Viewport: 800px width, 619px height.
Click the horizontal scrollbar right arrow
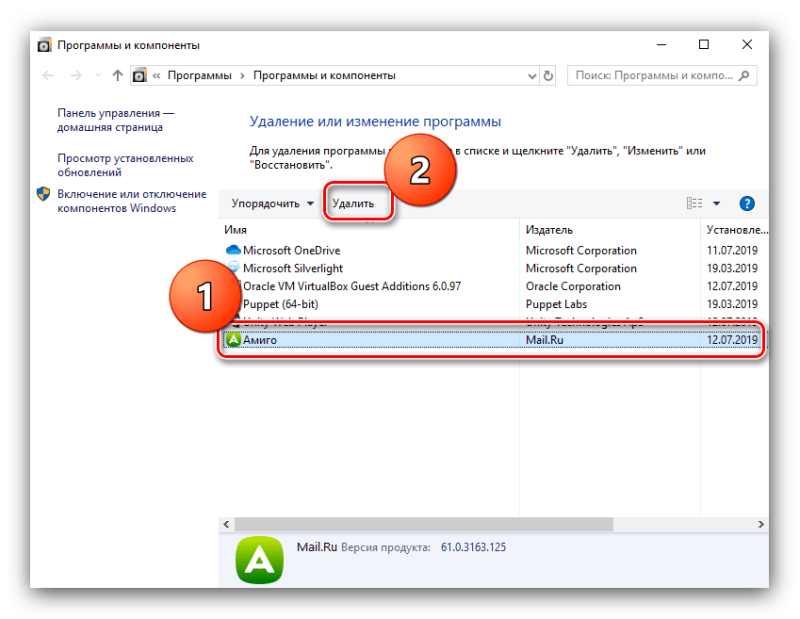[x=761, y=524]
